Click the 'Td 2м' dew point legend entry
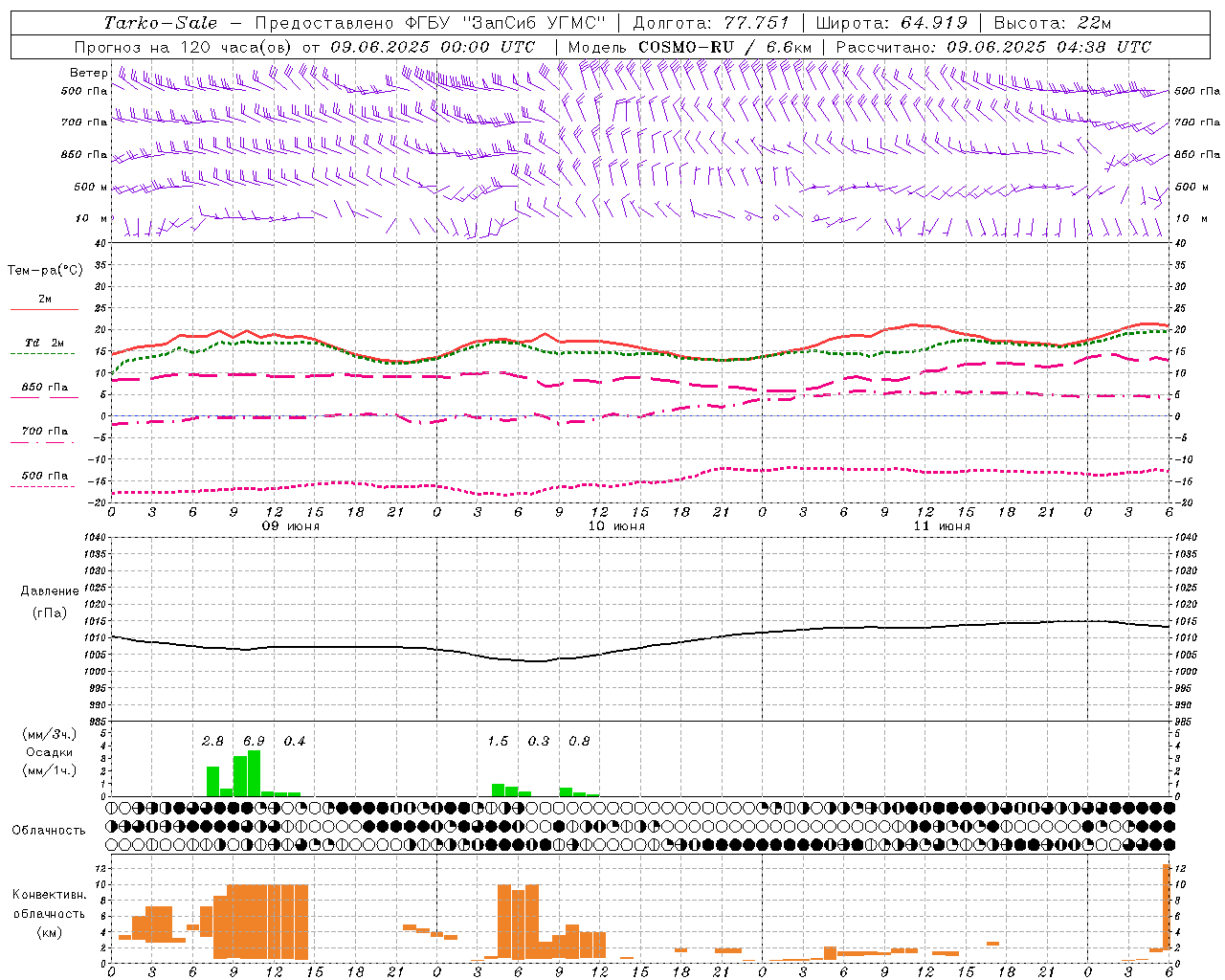 click(44, 343)
